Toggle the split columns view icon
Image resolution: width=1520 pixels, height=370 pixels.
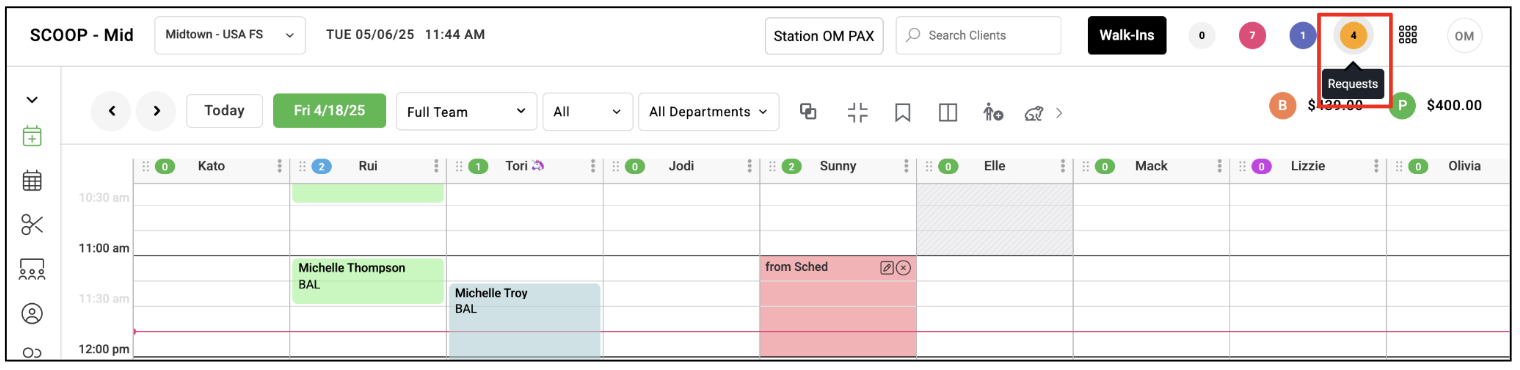click(x=948, y=112)
